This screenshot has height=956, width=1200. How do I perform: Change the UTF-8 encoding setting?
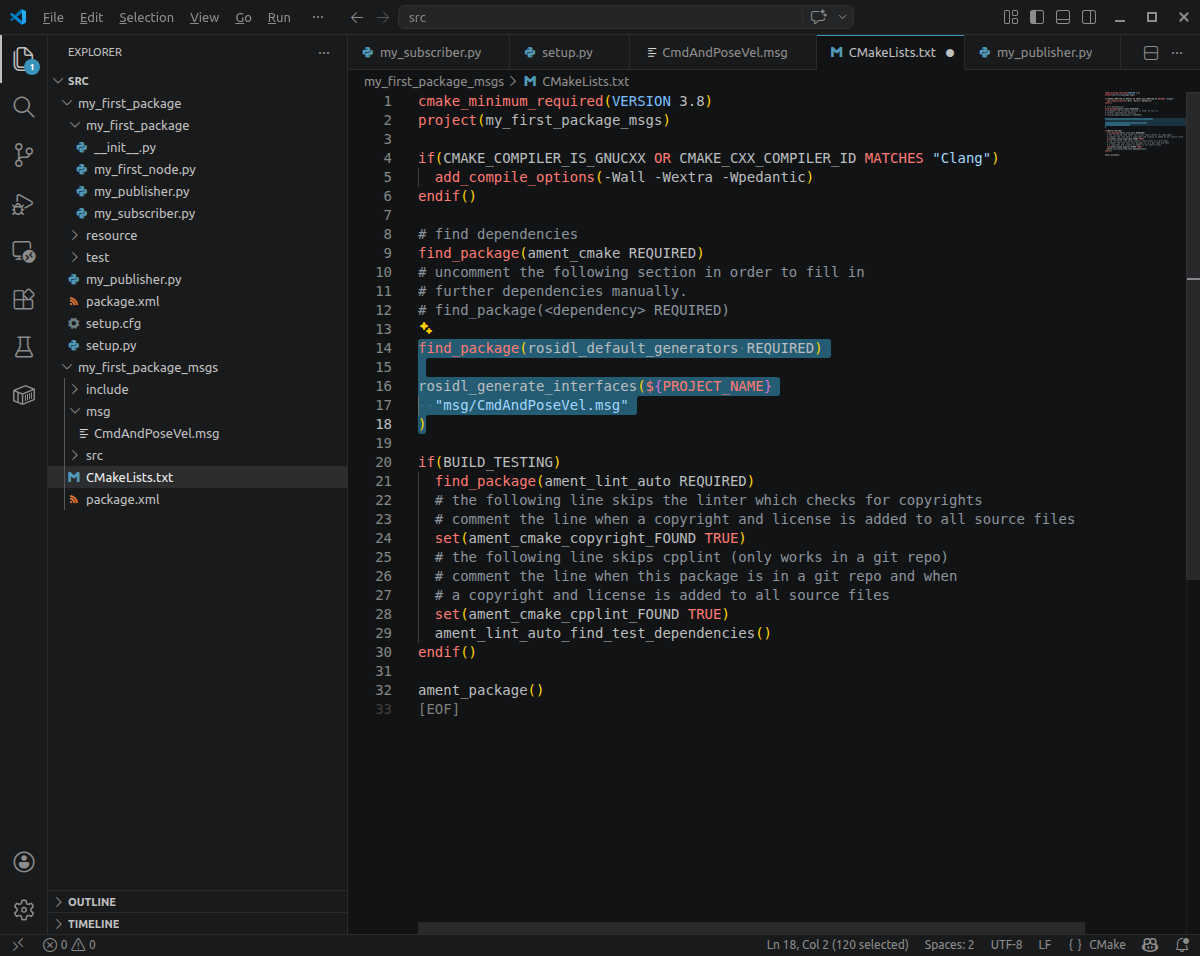[x=1006, y=944]
